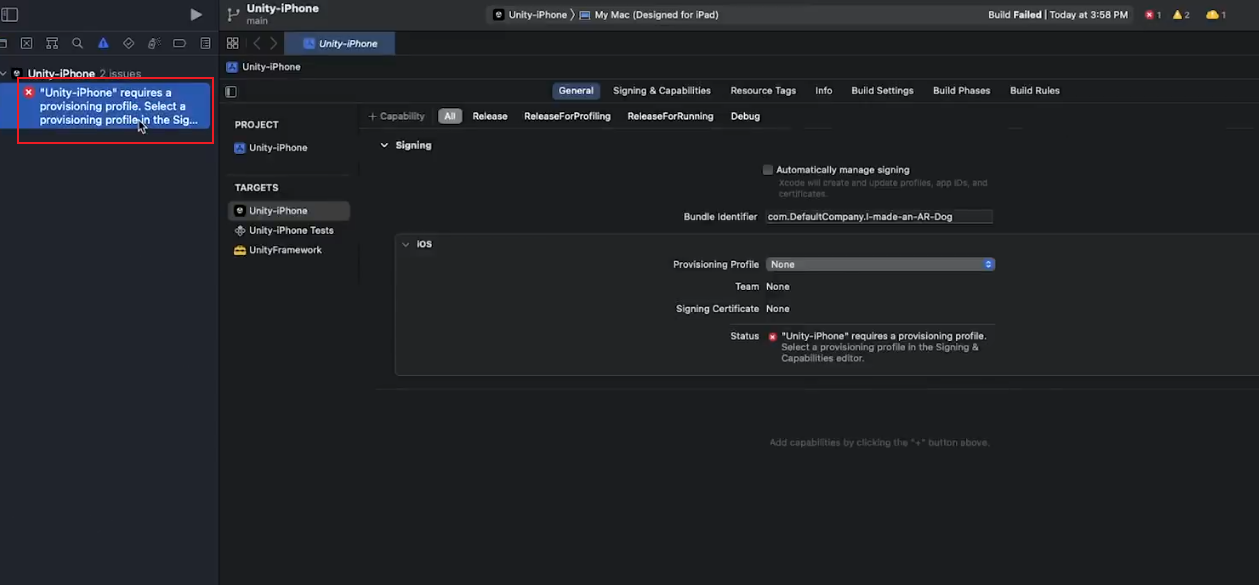The height and width of the screenshot is (585, 1259).
Task: Open the Provisioning Profile dropdown
Action: coord(880,264)
